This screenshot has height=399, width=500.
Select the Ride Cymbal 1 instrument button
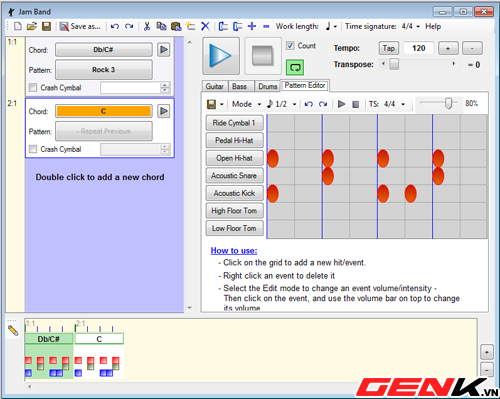[x=235, y=123]
